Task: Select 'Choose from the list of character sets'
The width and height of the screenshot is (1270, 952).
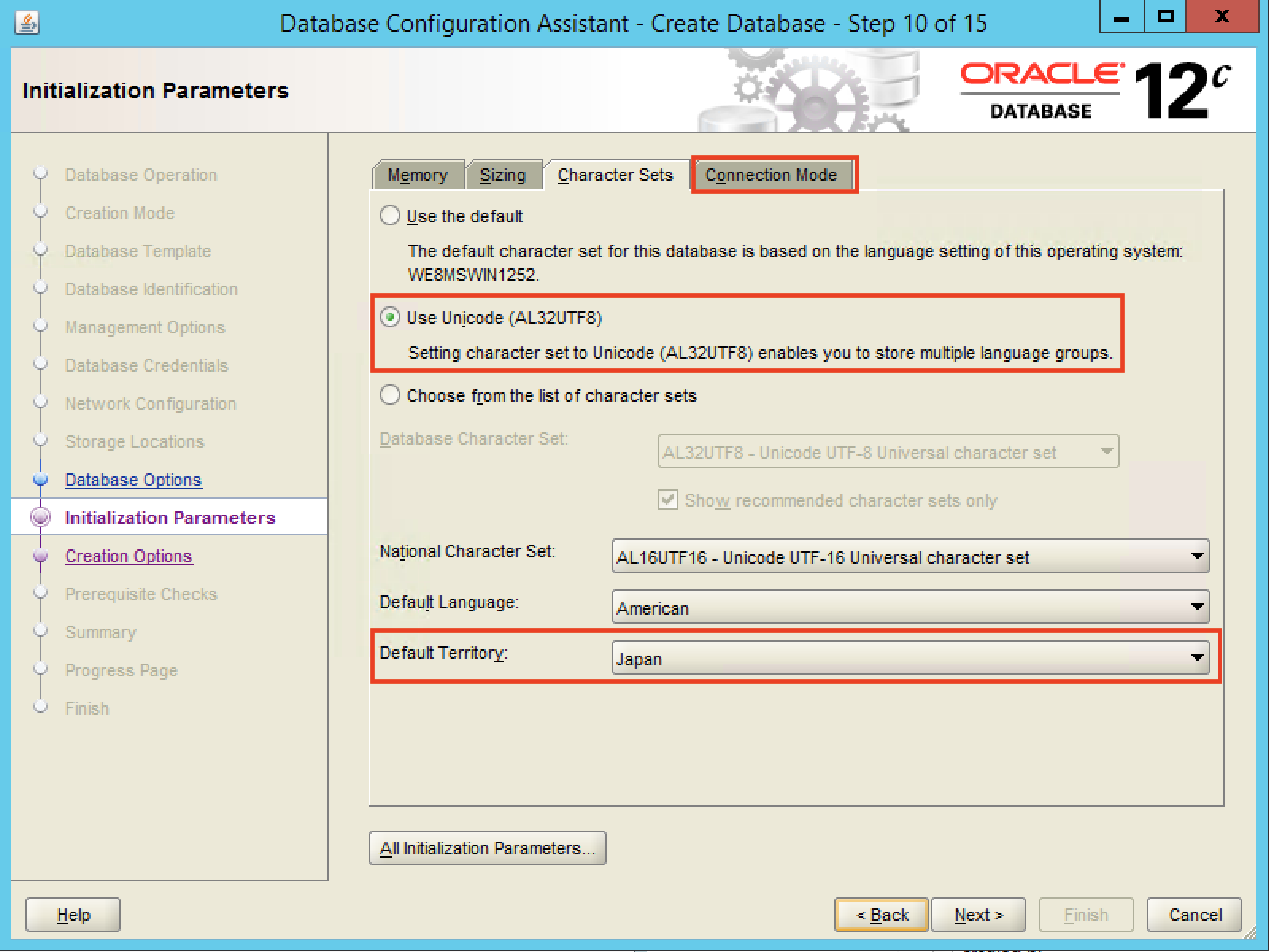Action: click(x=390, y=395)
